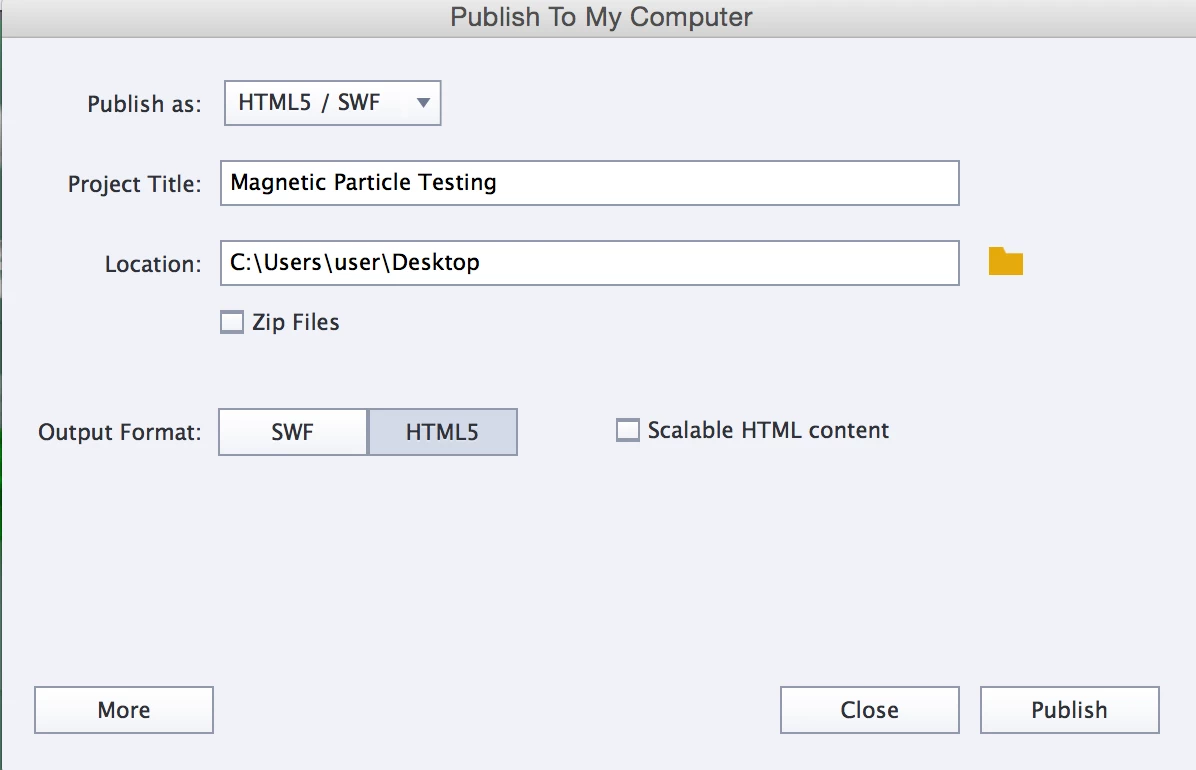Select SWF output format
The height and width of the screenshot is (770, 1196).
[293, 432]
